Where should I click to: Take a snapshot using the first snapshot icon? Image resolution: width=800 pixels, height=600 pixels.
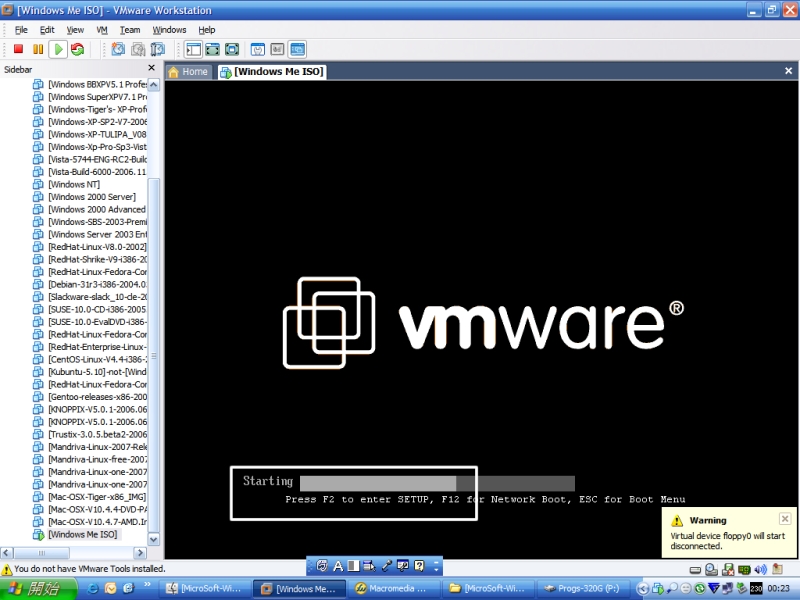click(x=118, y=49)
